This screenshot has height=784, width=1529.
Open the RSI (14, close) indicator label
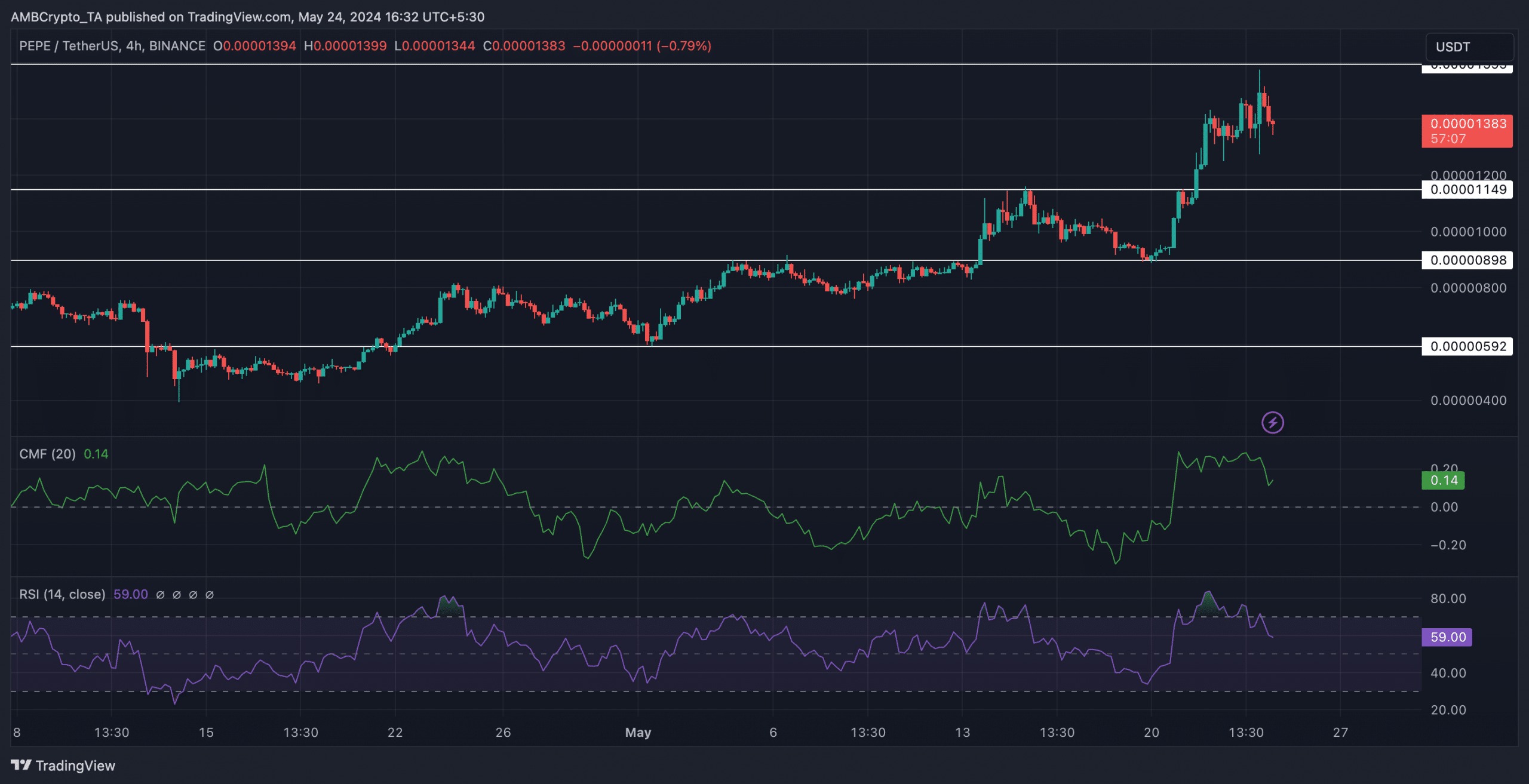tap(62, 594)
